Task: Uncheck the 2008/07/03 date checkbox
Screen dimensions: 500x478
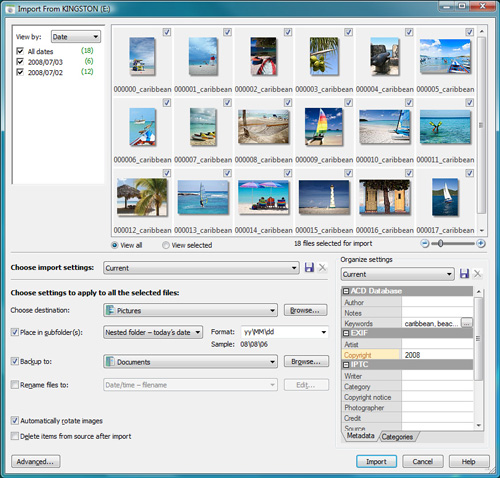Action: (20, 62)
